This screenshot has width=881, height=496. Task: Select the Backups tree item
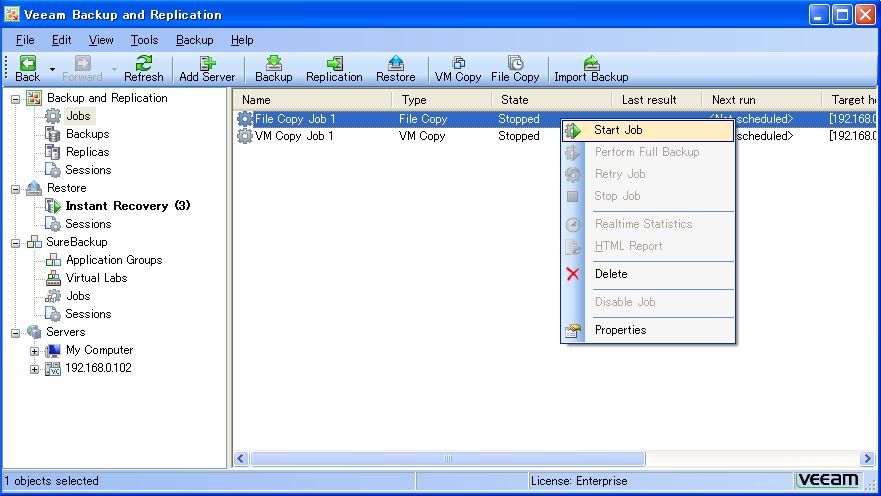tap(88, 134)
